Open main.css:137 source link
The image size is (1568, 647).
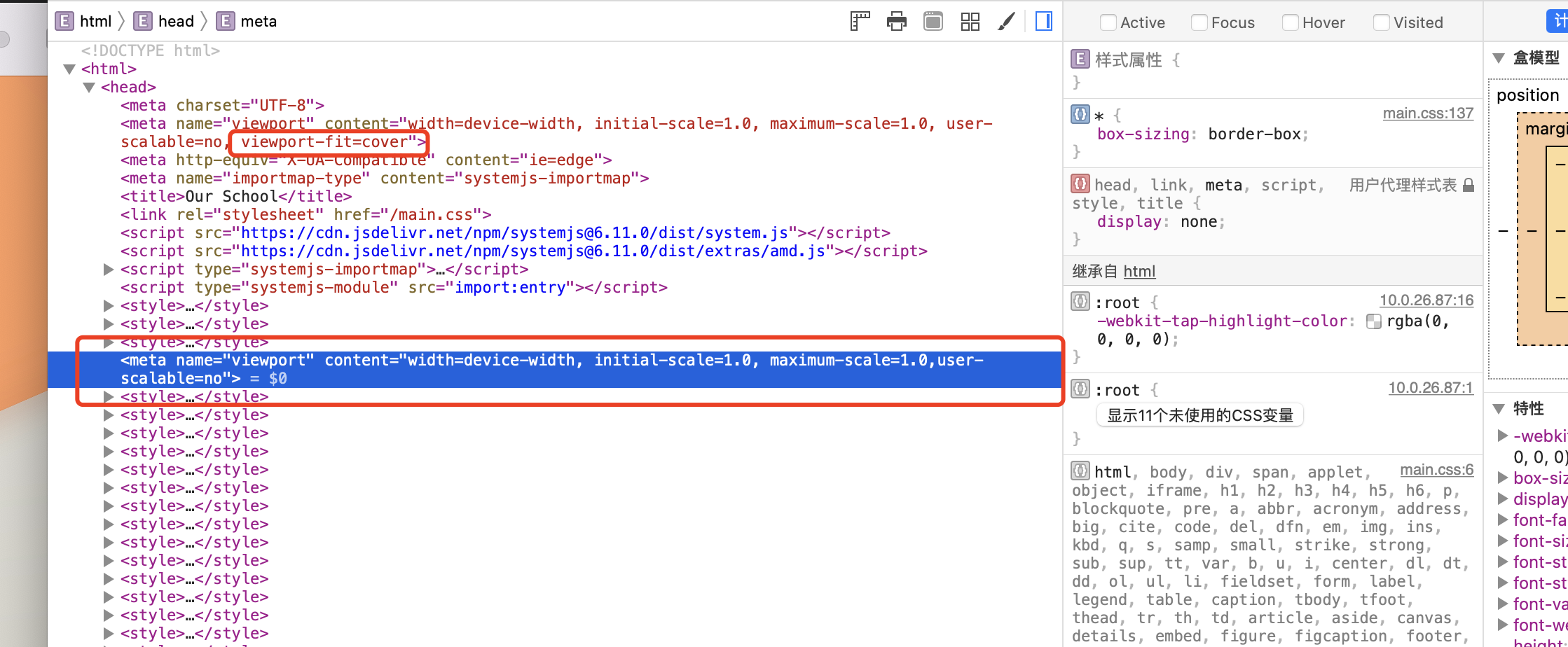(1429, 113)
